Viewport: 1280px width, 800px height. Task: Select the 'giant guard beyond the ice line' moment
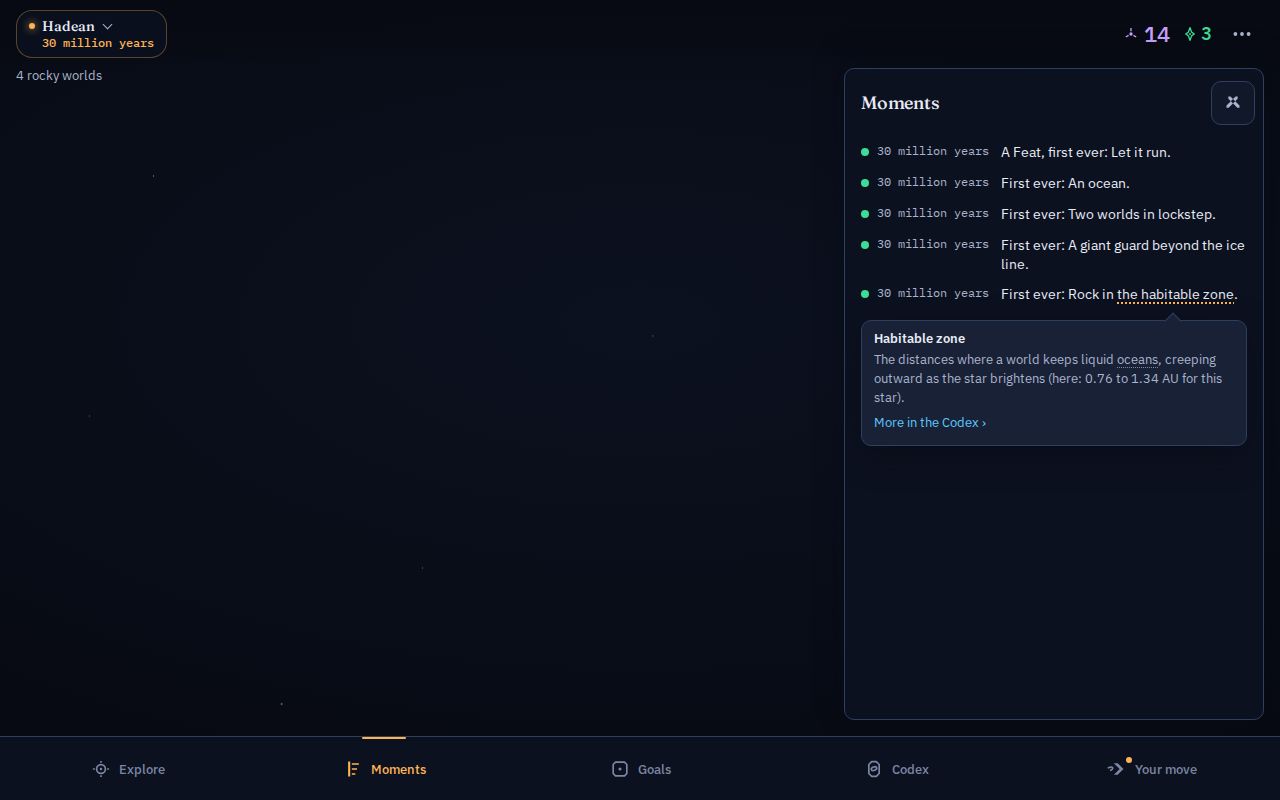coord(1054,254)
